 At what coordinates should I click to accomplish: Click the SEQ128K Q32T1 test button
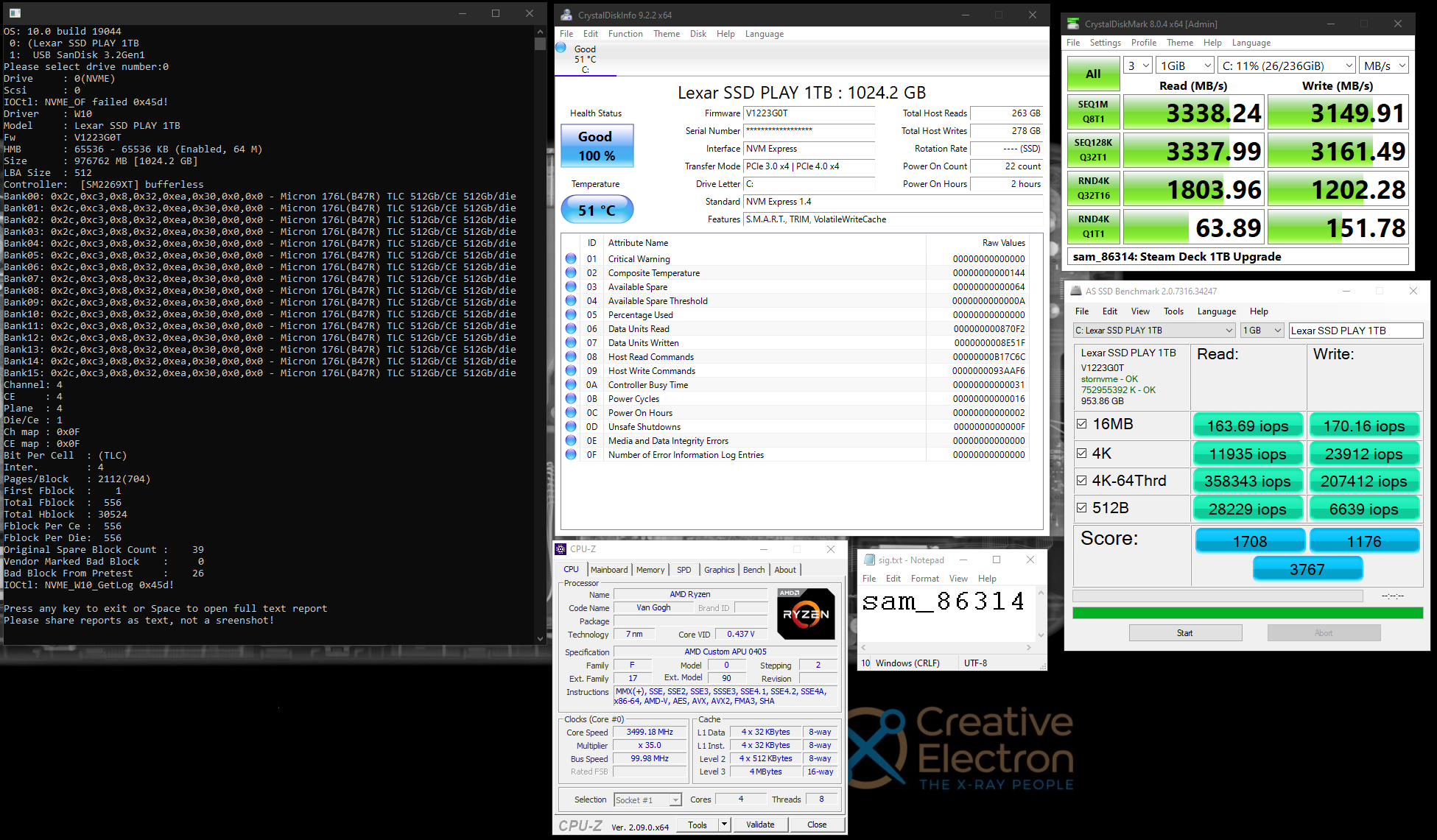click(1093, 150)
